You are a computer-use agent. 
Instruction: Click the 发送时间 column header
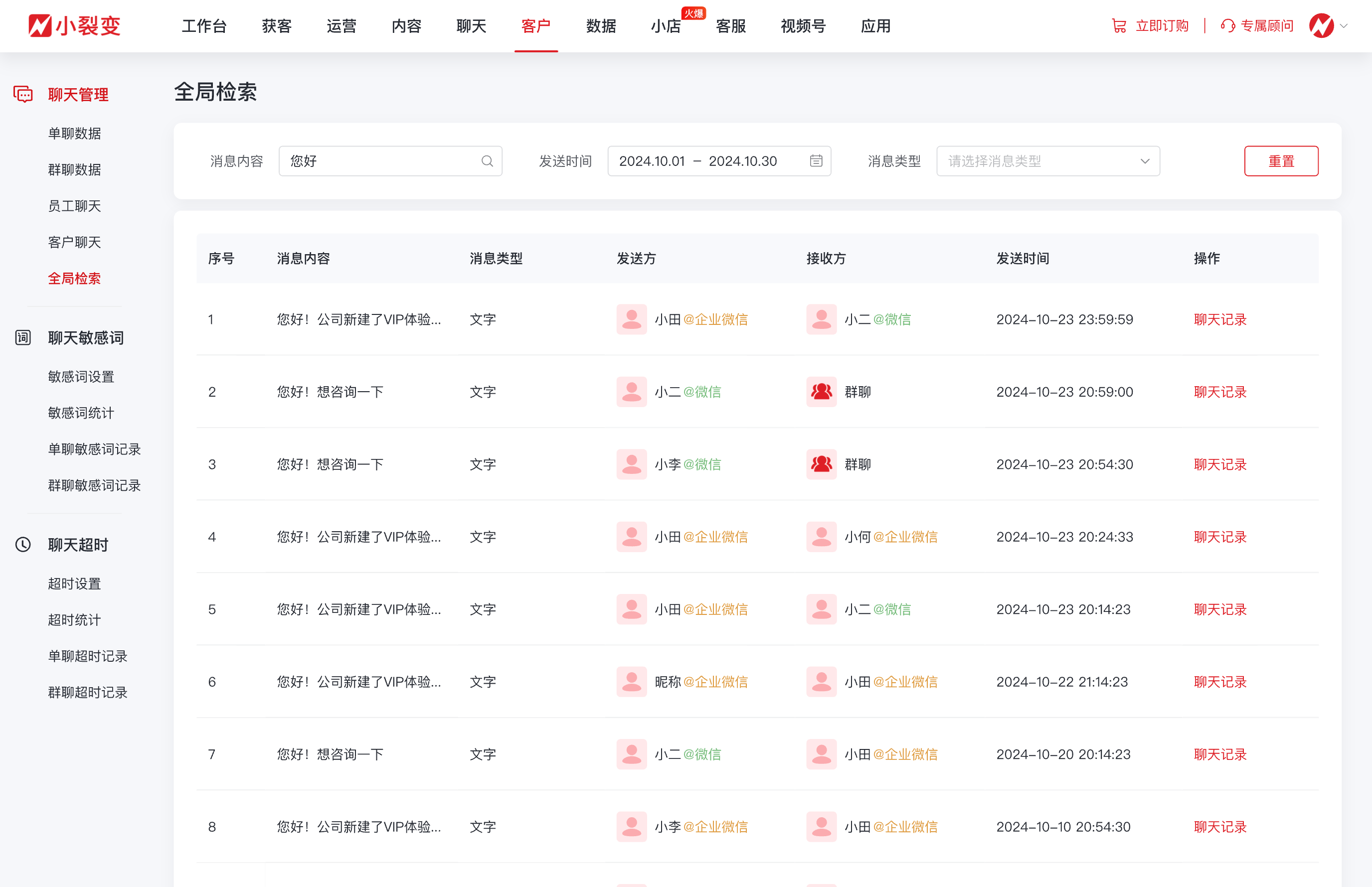[1023, 259]
